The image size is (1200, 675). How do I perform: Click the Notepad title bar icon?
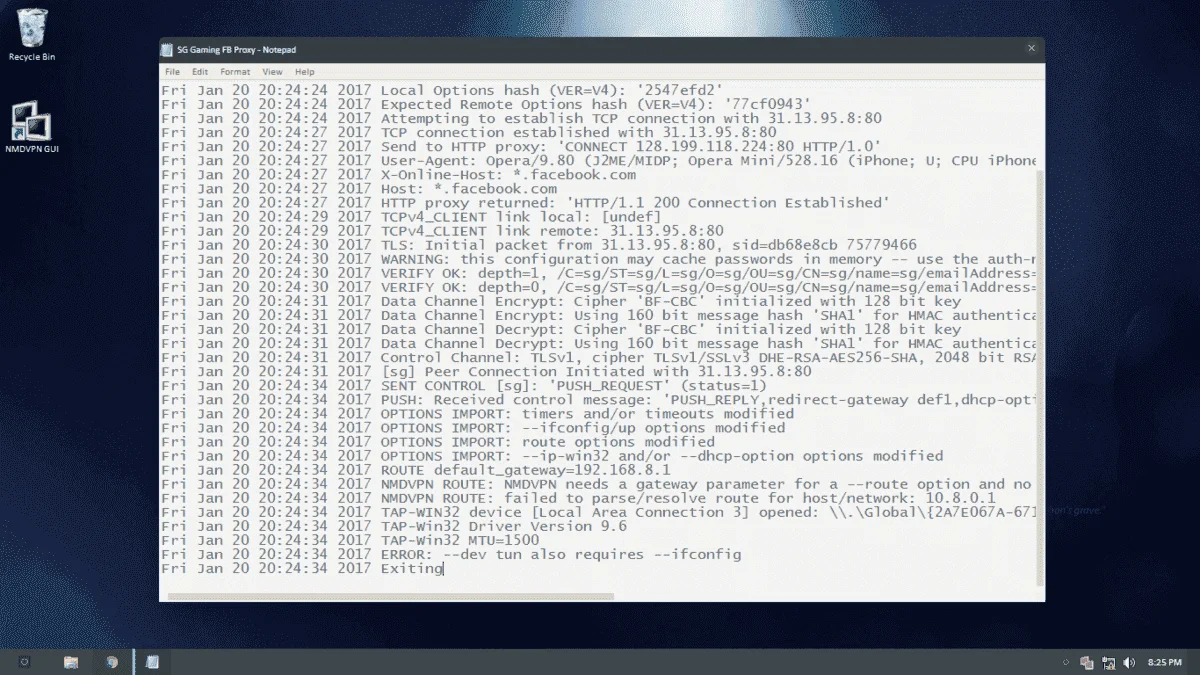click(168, 49)
